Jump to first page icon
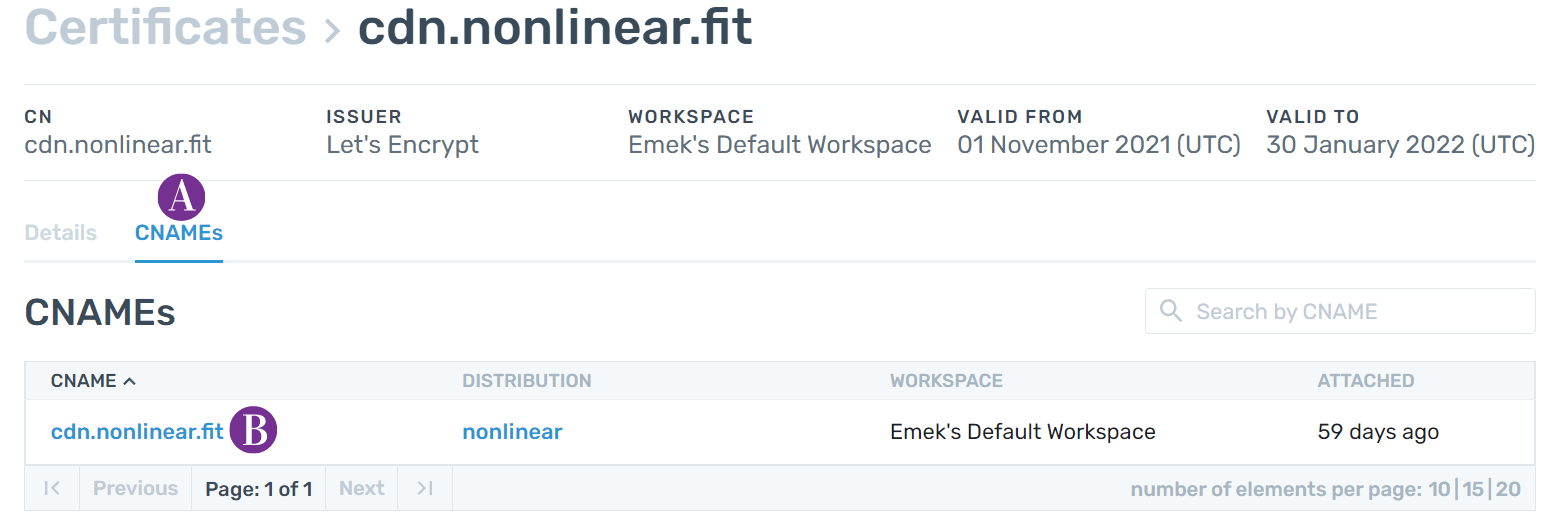This screenshot has width=1563, height=519. click(x=52, y=488)
